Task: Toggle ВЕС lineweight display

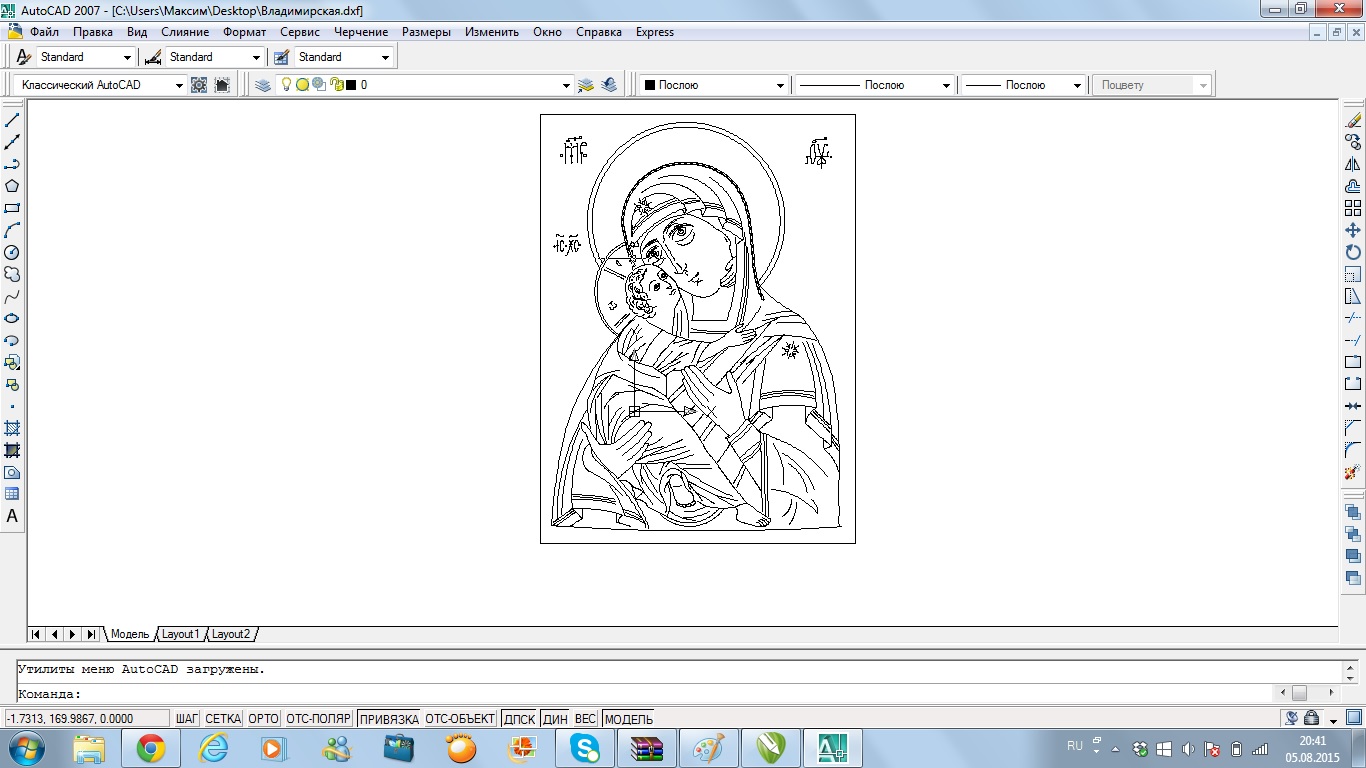Action: tap(585, 718)
